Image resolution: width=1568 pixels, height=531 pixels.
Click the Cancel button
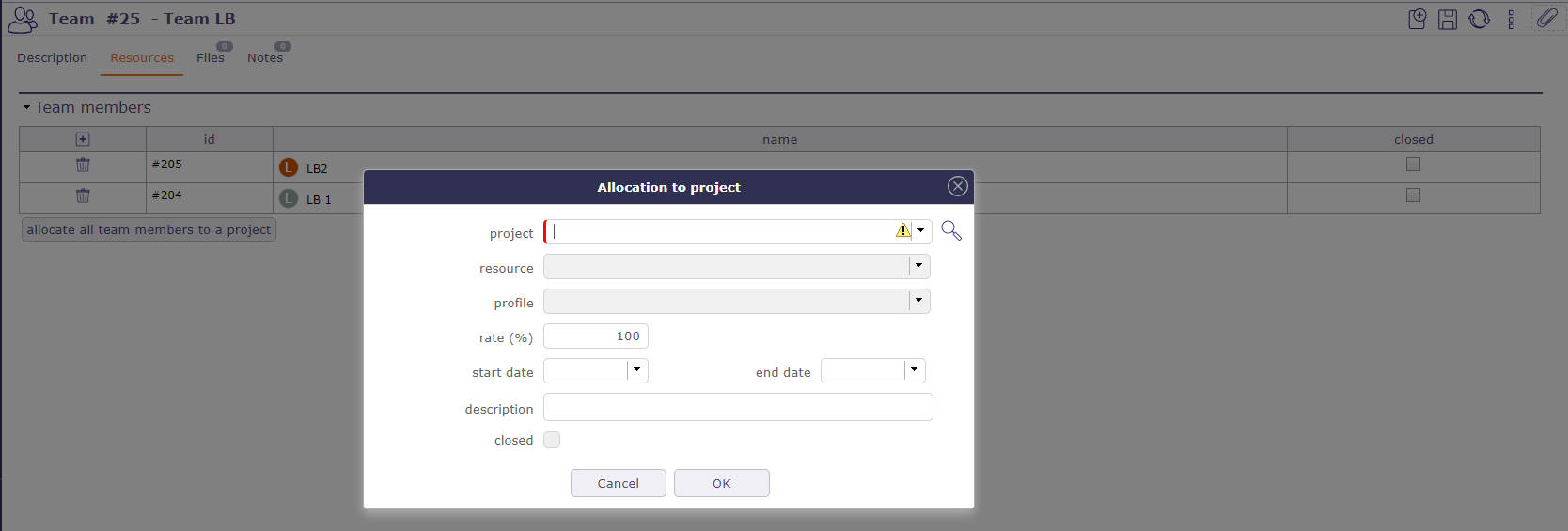[x=619, y=483]
